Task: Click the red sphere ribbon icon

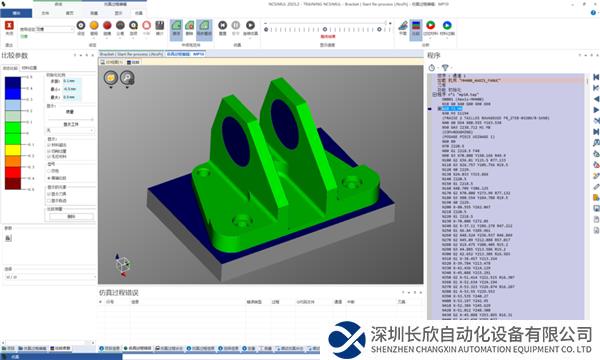Action: 107,25
